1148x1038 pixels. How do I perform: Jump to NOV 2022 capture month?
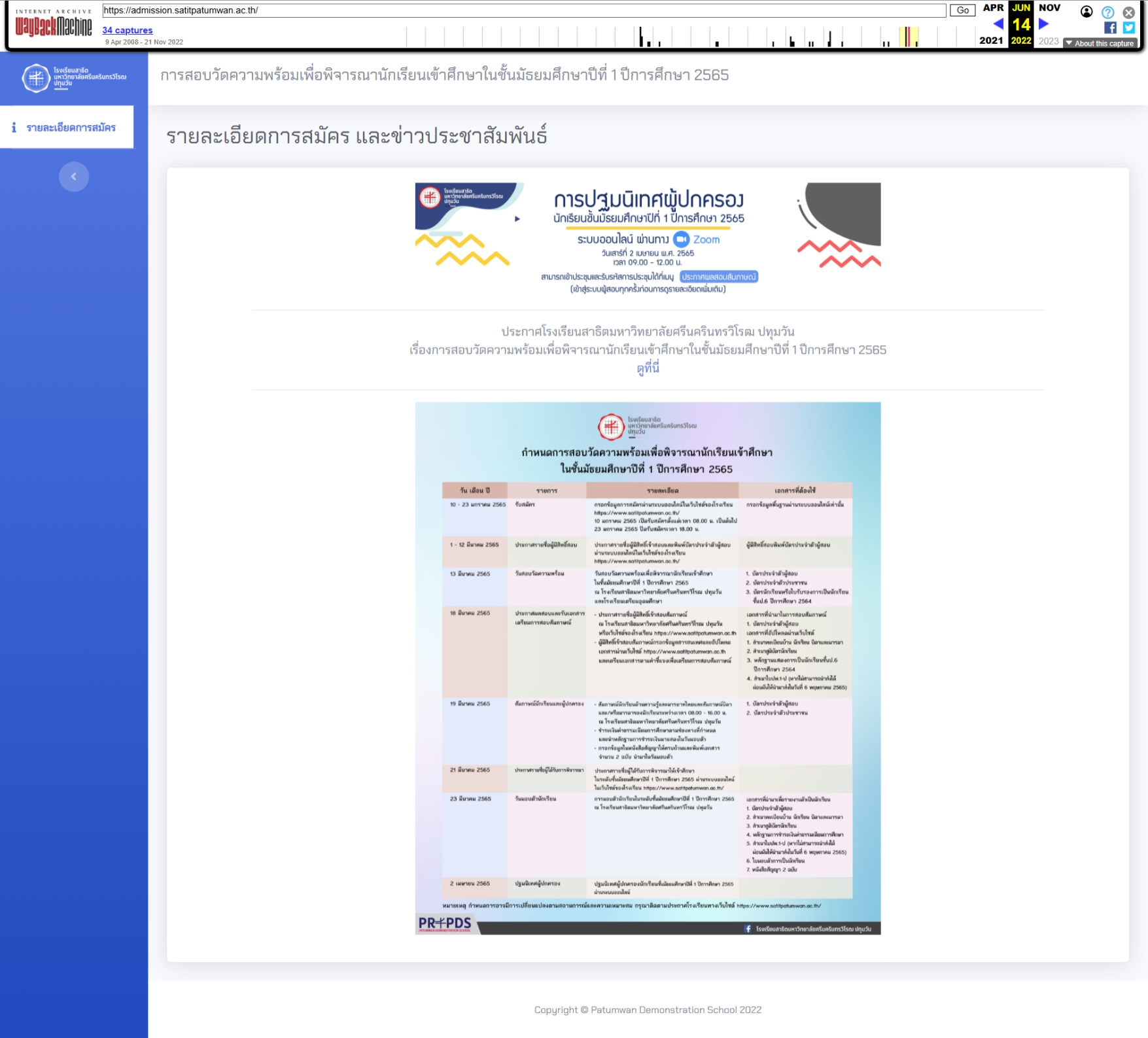click(x=1049, y=8)
